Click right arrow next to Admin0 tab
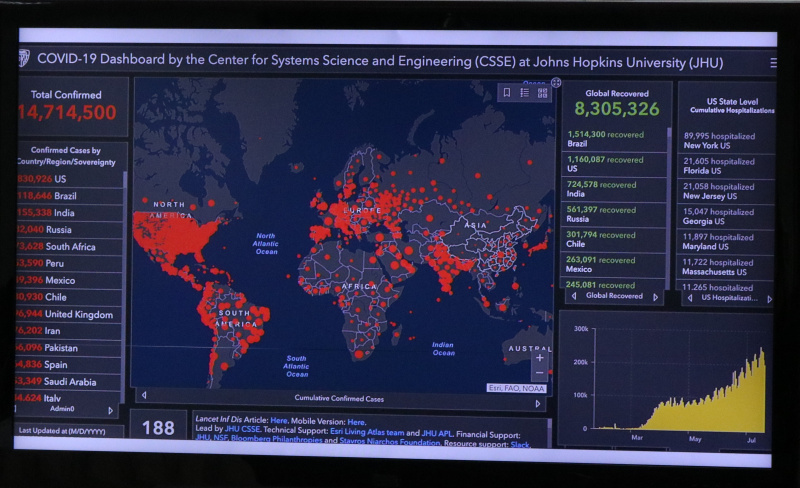Image resolution: width=800 pixels, height=488 pixels. point(111,410)
